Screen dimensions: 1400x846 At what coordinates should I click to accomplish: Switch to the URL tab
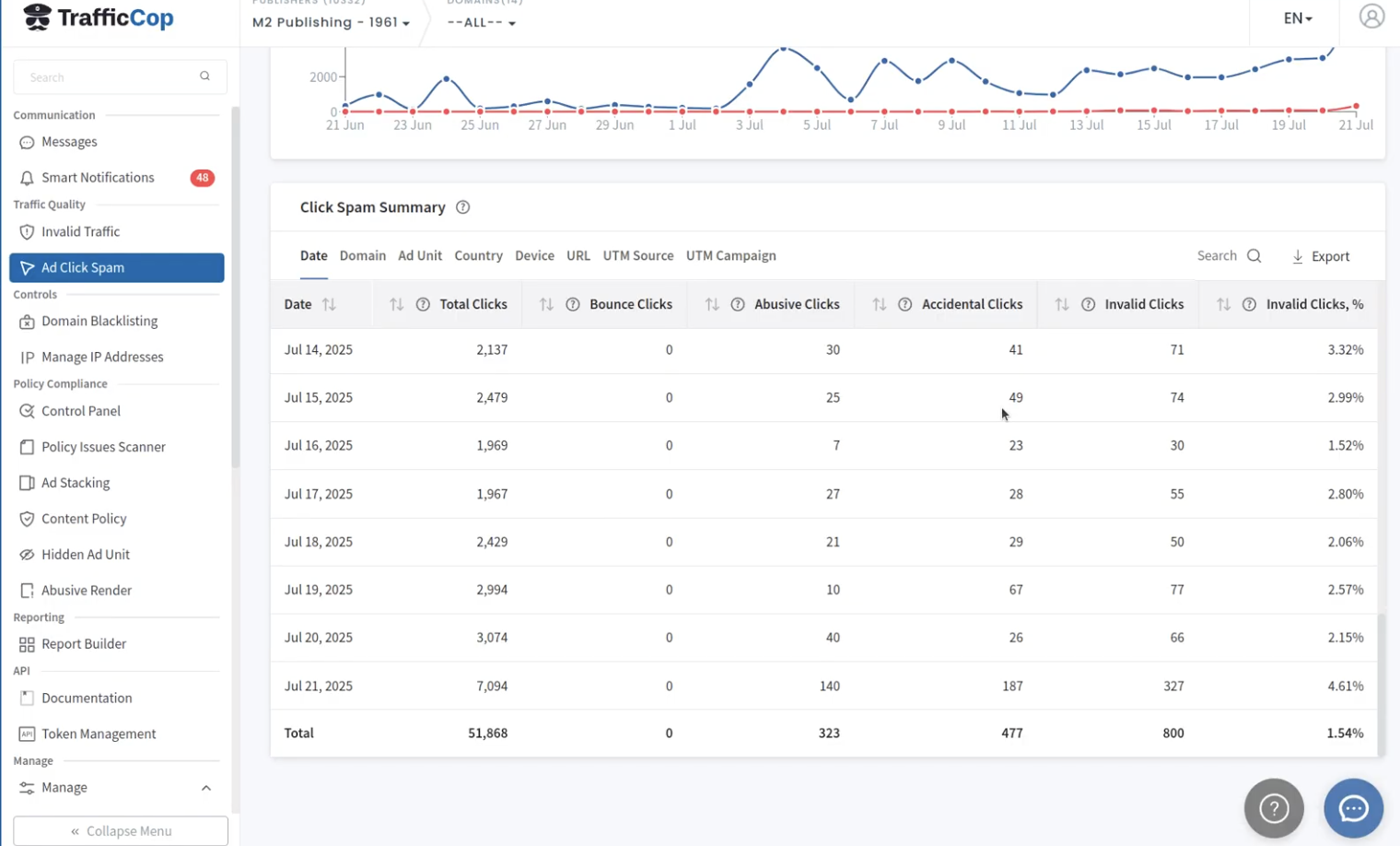coord(578,256)
